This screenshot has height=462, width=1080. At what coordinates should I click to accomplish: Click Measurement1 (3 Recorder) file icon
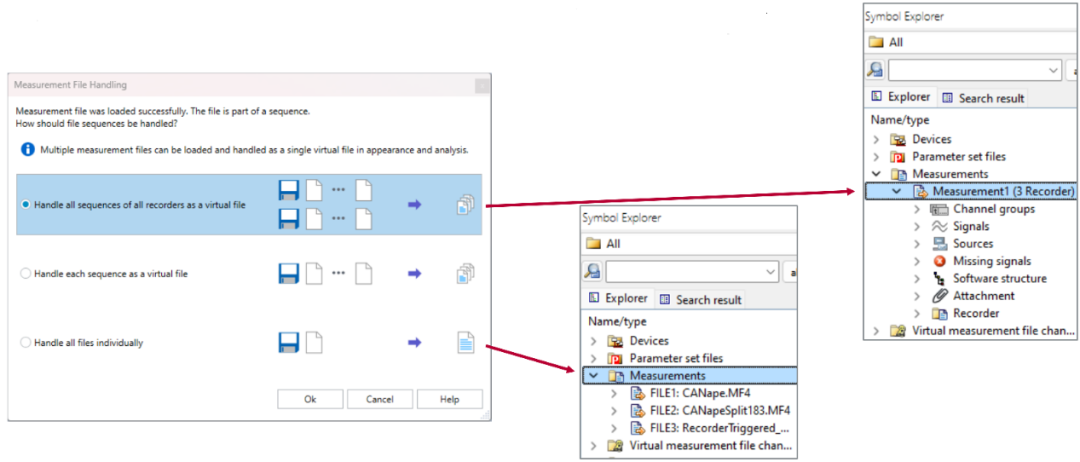pos(920,191)
